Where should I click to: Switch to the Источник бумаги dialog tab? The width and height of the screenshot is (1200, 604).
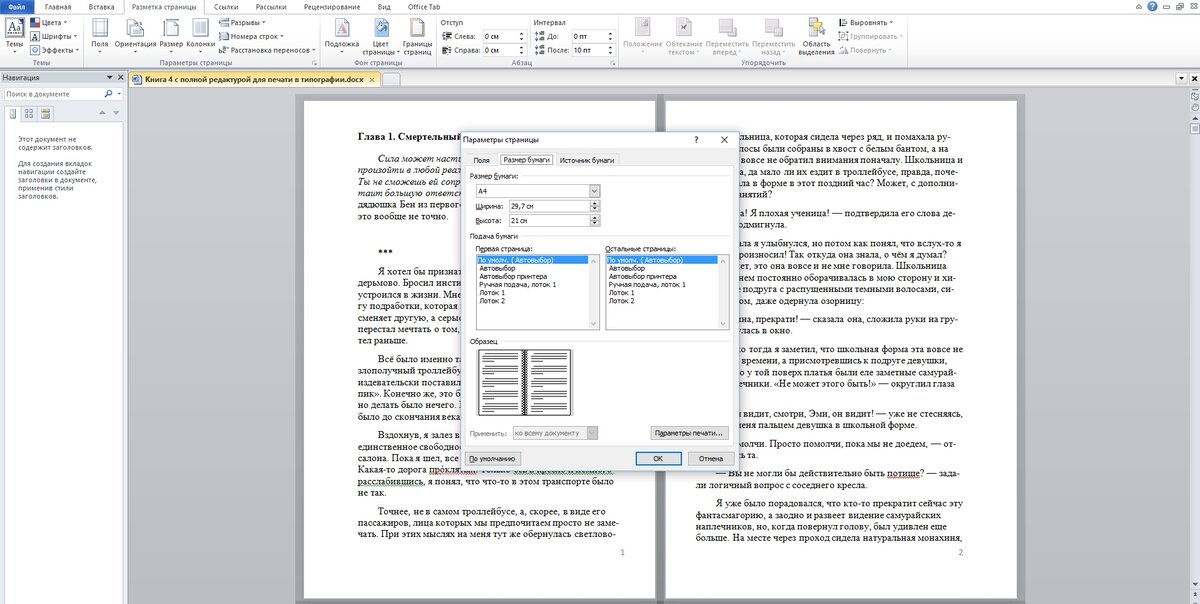587,160
